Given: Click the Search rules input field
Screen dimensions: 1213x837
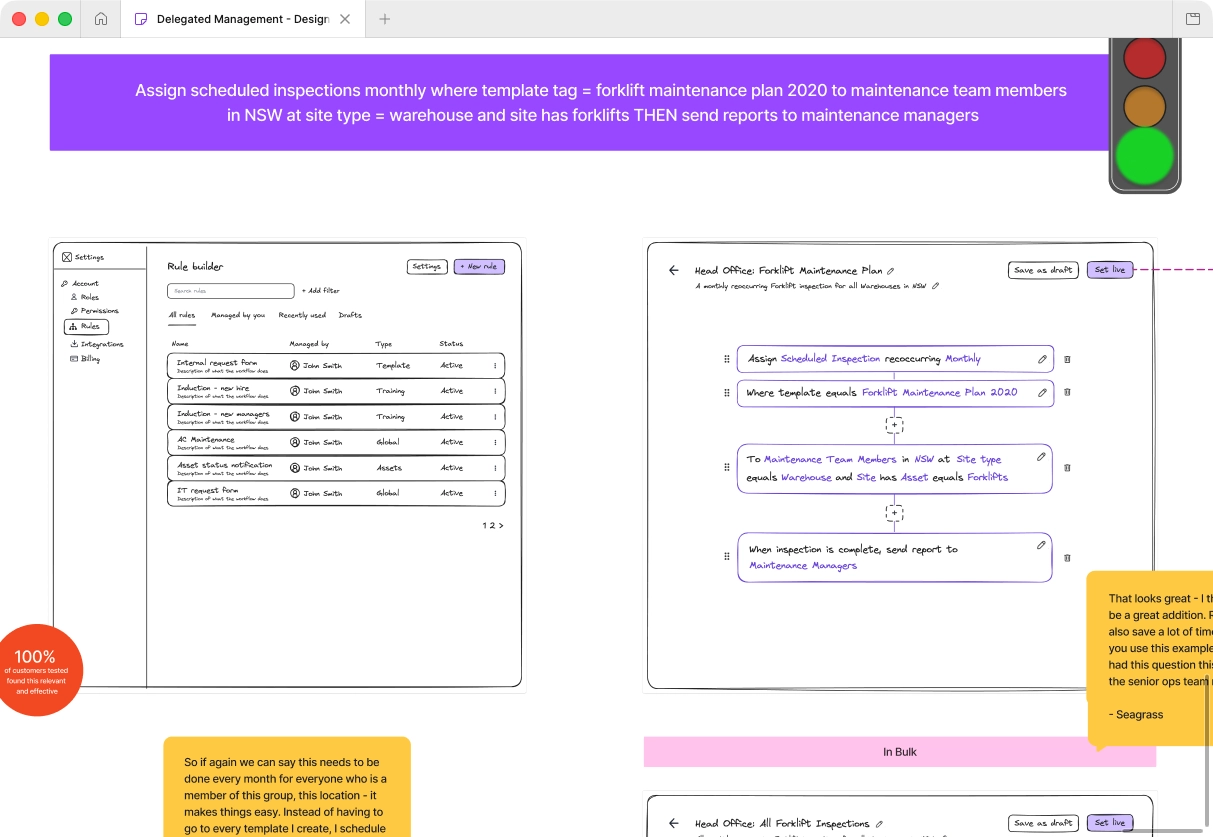Looking at the screenshot, I should point(231,291).
